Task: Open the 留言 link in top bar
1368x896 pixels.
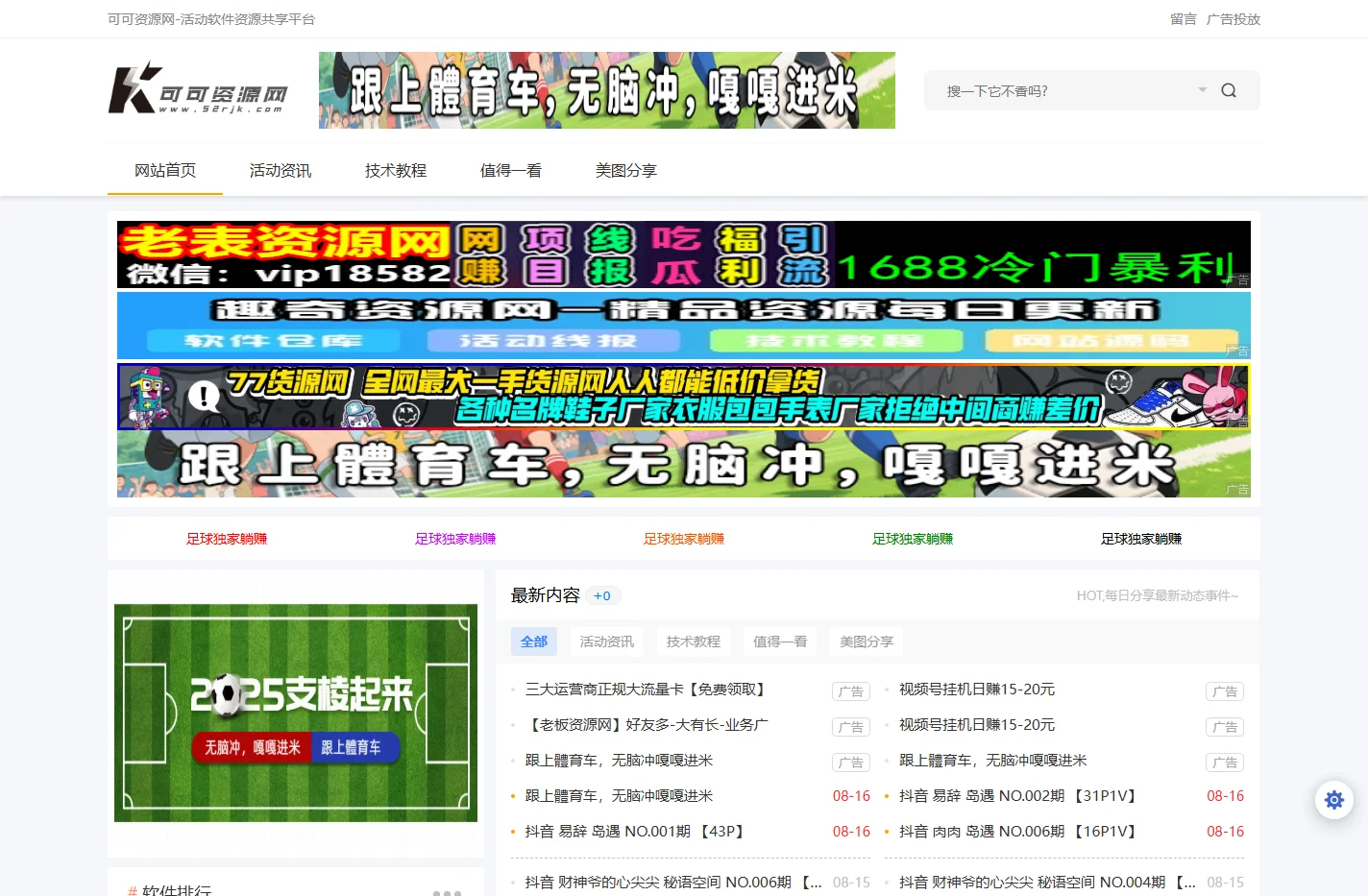Action: [x=1183, y=19]
